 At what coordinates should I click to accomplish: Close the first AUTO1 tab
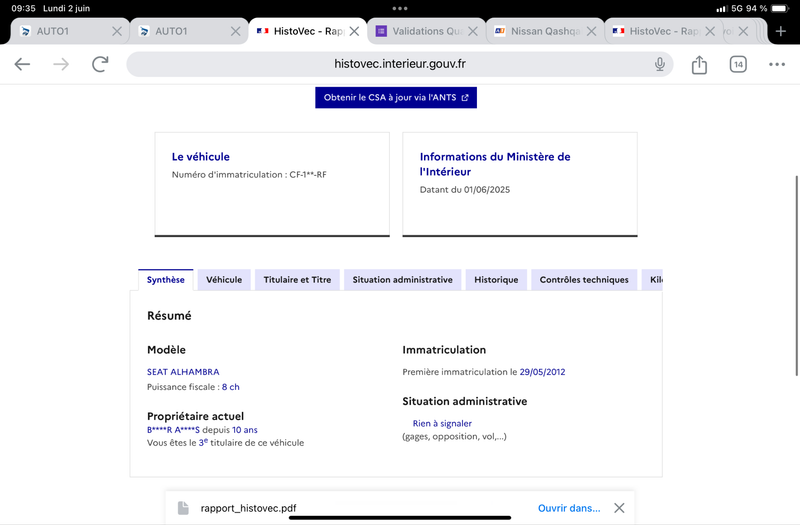pos(117,31)
